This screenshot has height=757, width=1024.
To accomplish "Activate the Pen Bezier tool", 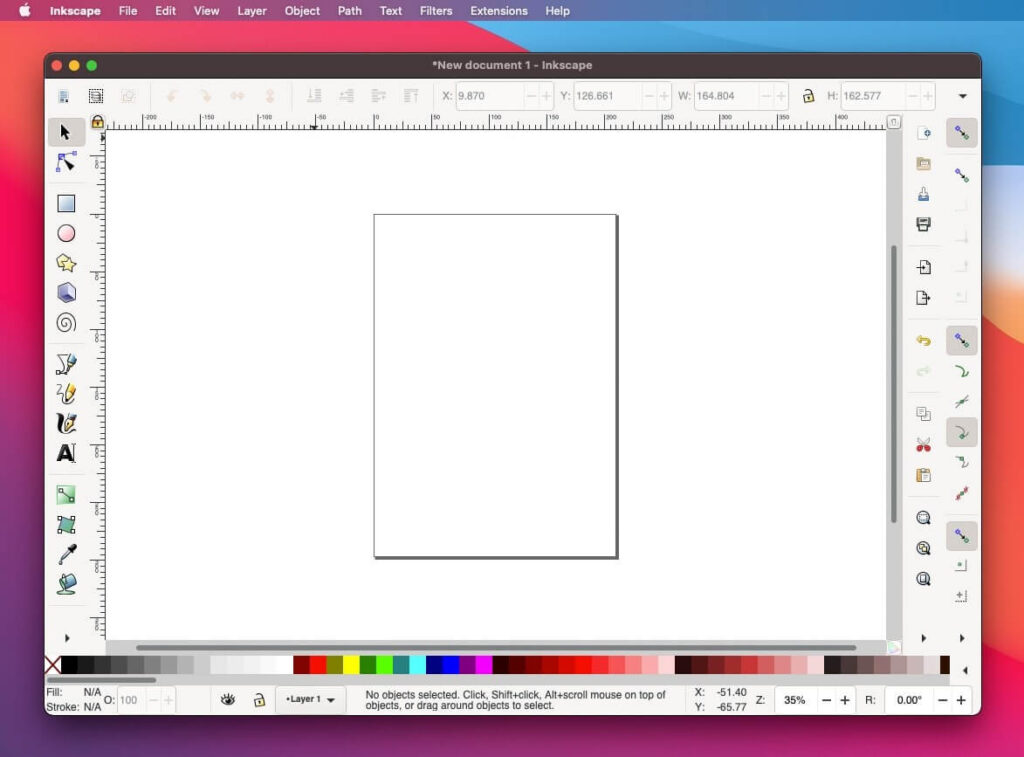I will coord(66,364).
